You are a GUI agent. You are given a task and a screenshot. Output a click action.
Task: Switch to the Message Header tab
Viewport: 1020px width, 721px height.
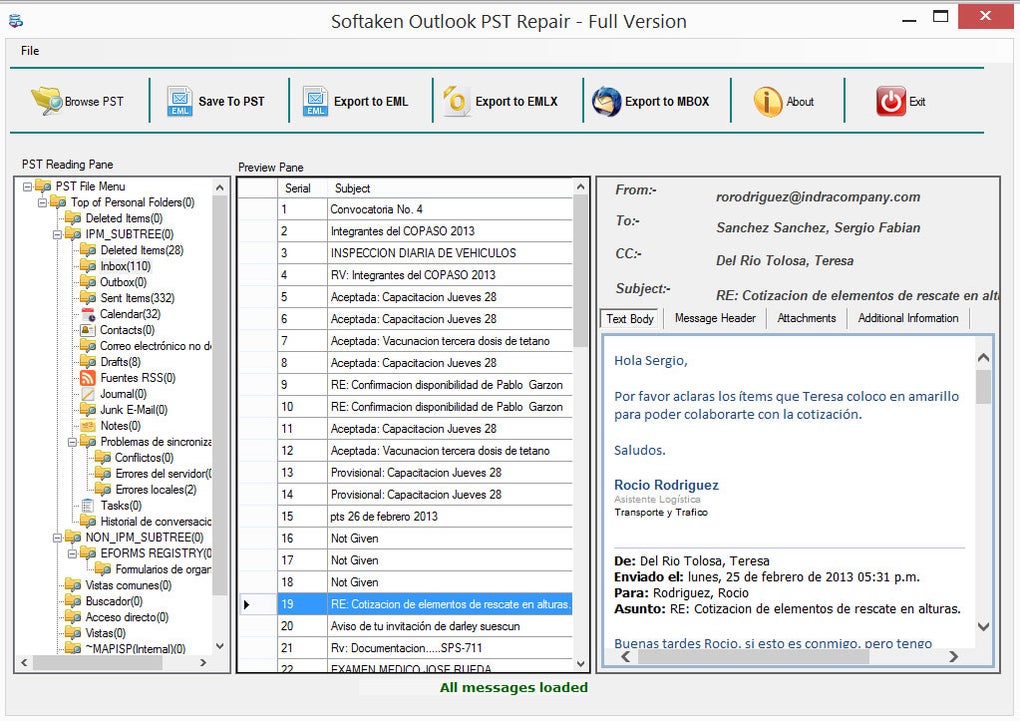714,318
